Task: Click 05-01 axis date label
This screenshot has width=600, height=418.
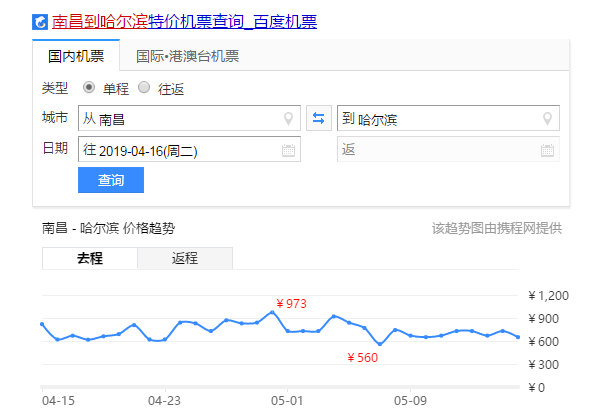Action: [x=287, y=401]
